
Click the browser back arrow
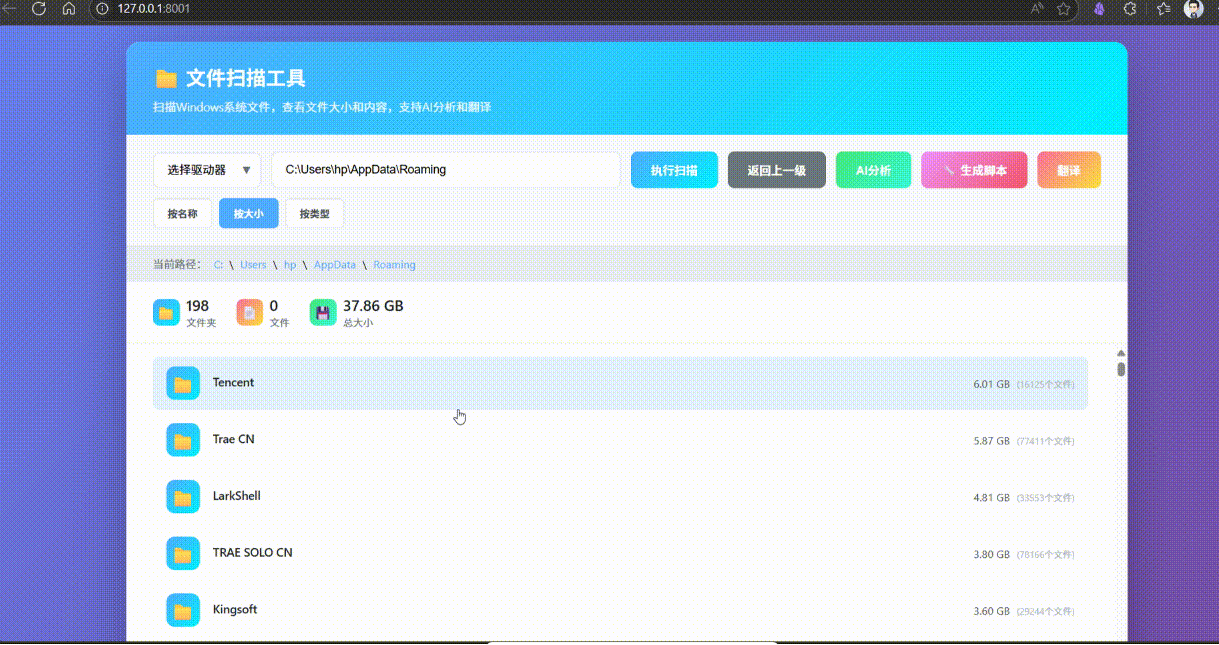tap(8, 8)
